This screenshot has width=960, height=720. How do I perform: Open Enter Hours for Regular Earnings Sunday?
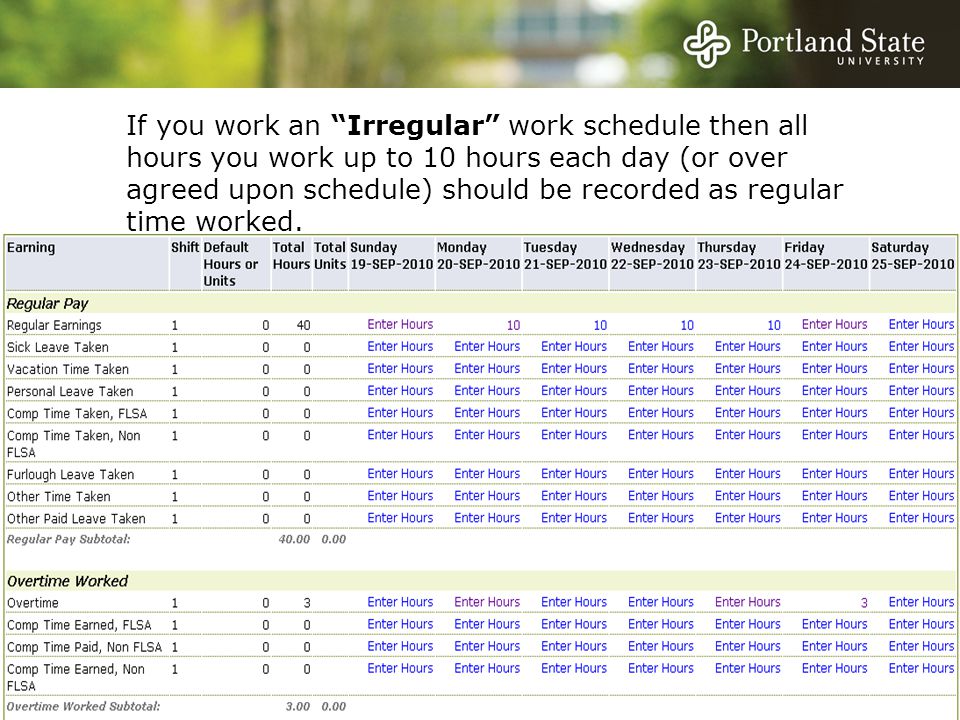coord(400,324)
